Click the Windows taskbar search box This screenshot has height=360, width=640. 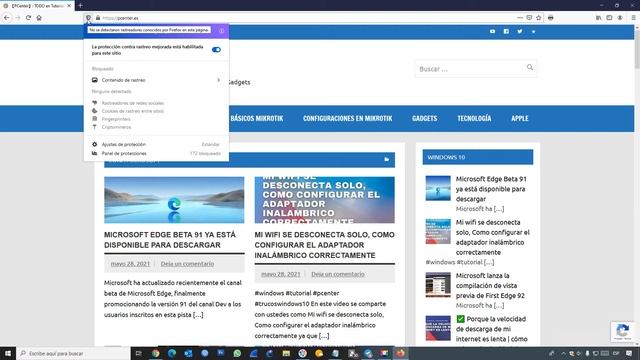(x=73, y=353)
